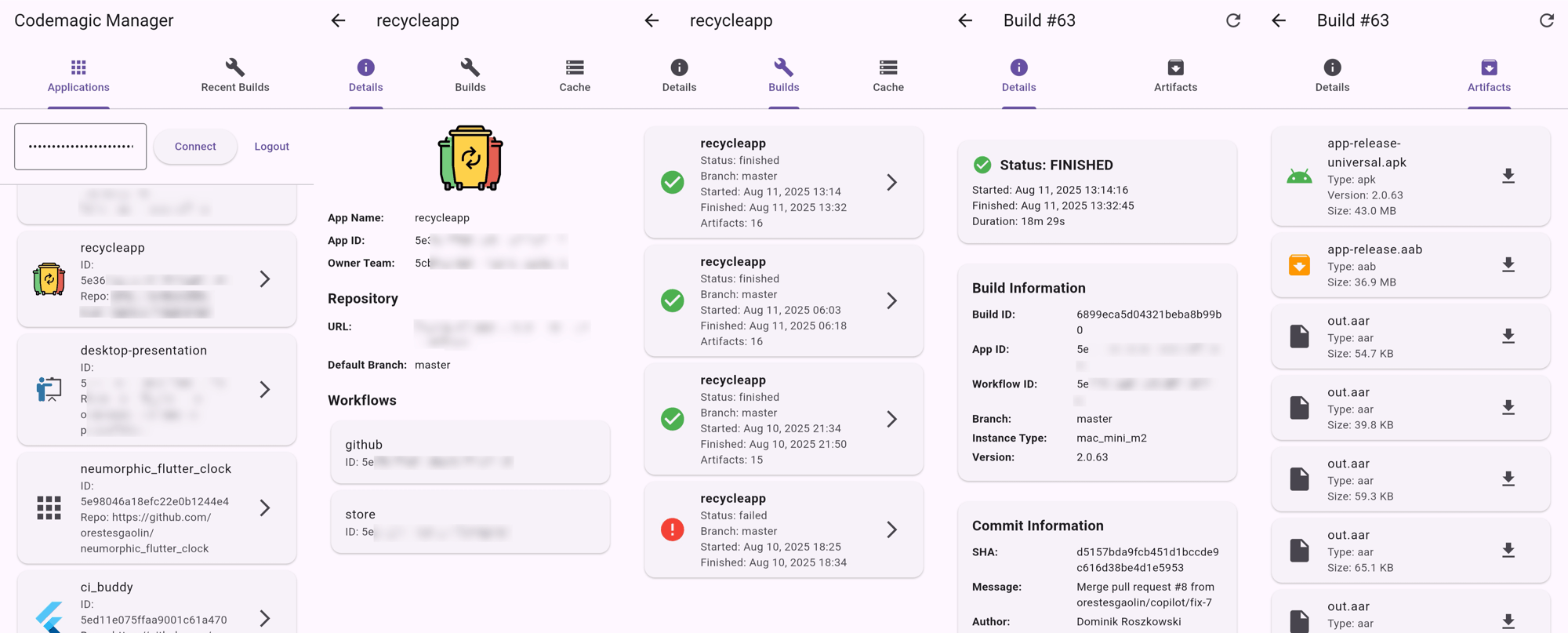Open the ci_buddy application chevron
The width and height of the screenshot is (1568, 633).
265,619
